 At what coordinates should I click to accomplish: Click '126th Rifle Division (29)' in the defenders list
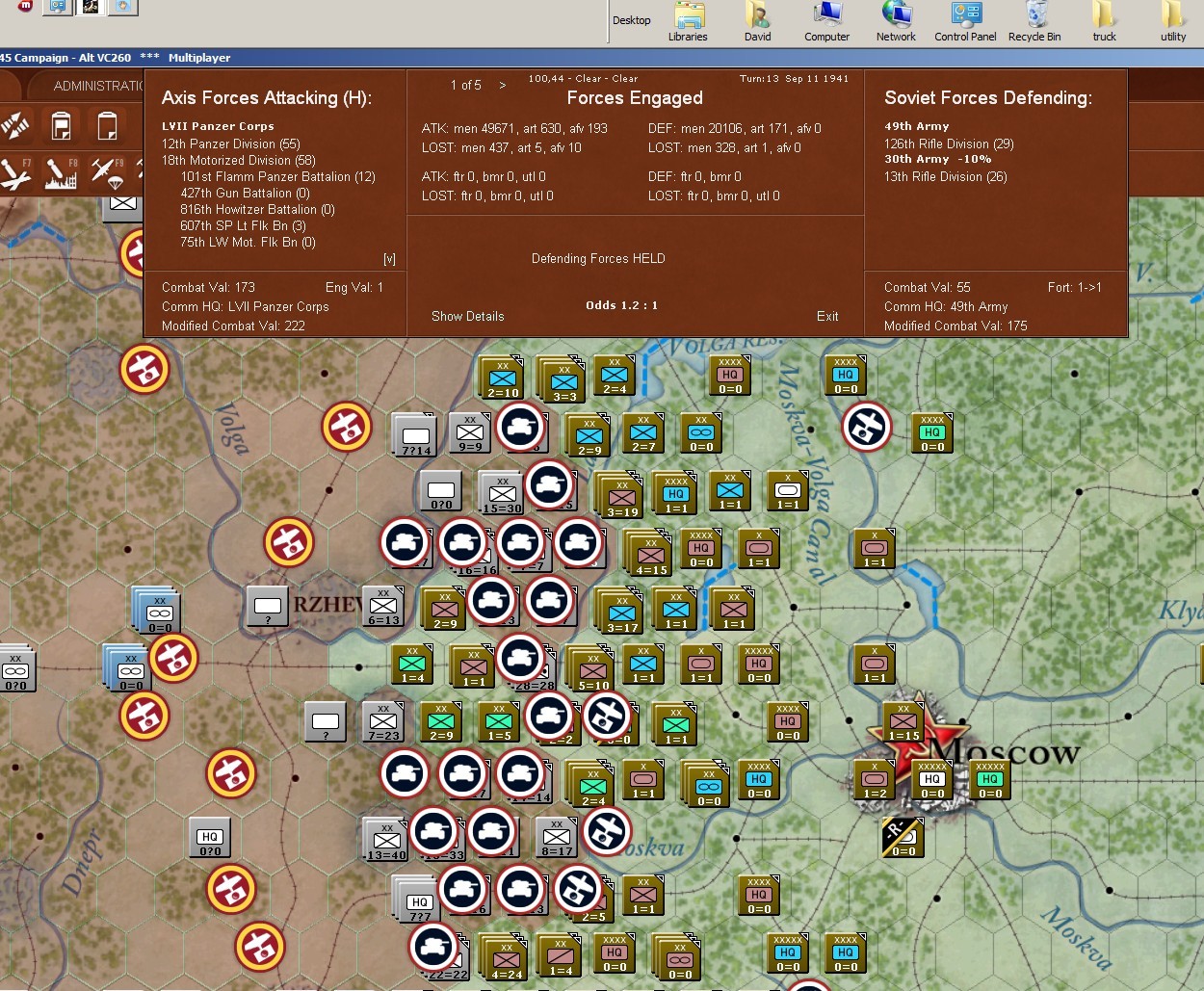[x=949, y=143]
